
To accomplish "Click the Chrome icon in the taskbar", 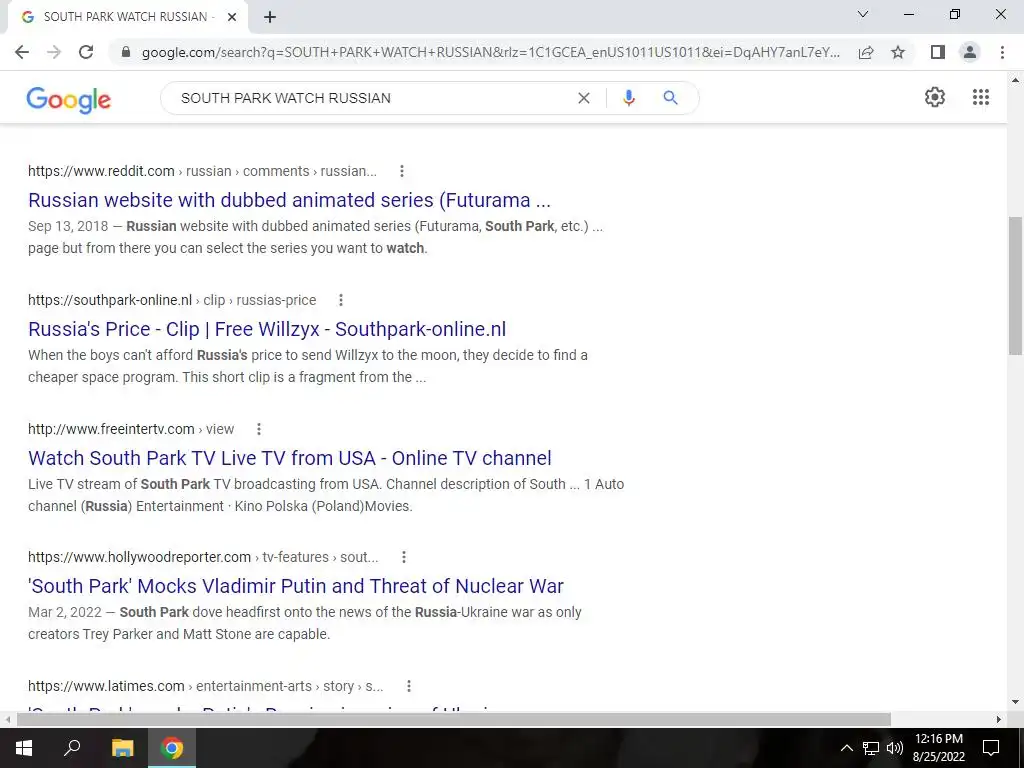I will pos(172,748).
